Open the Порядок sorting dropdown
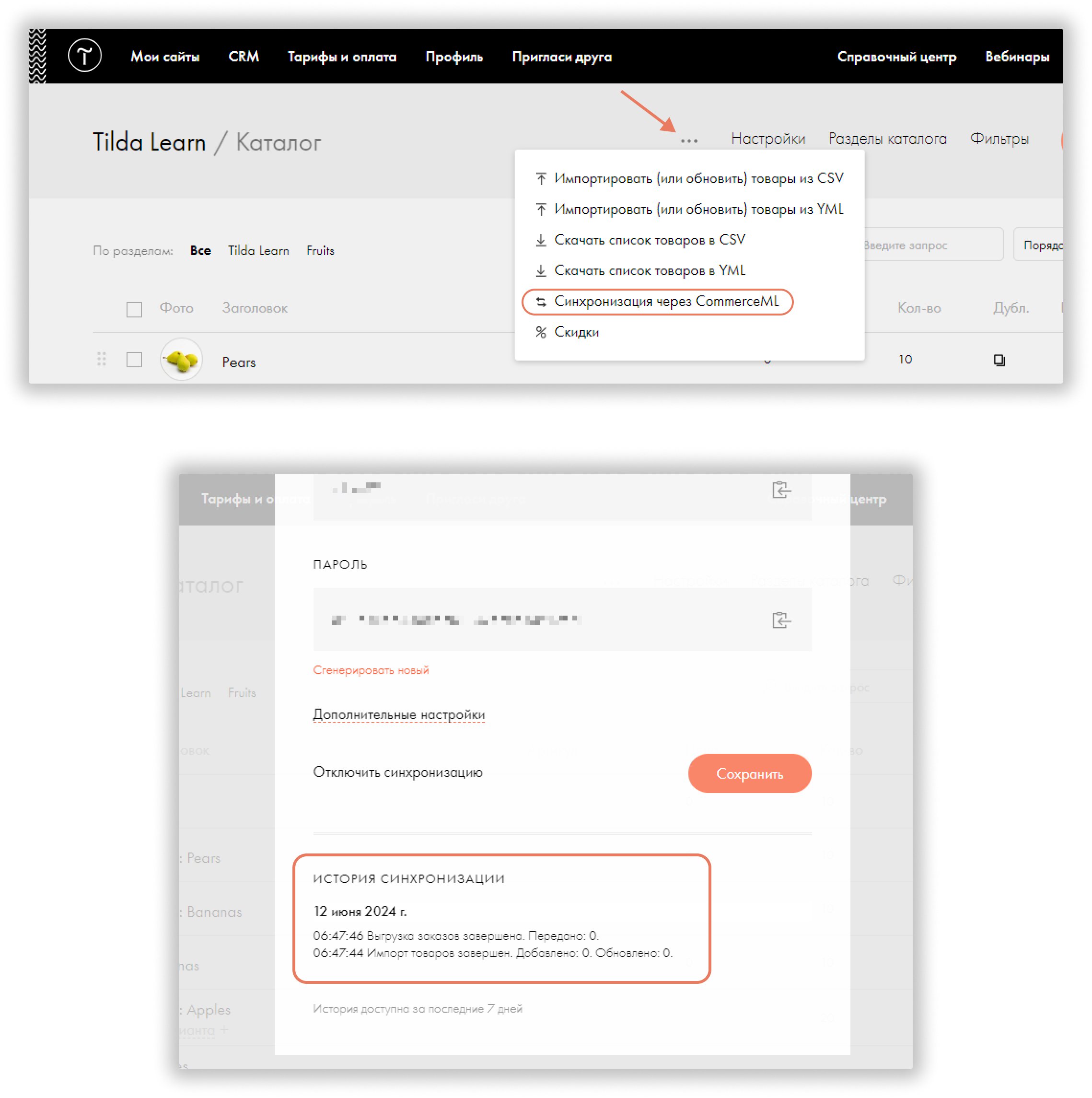 [1038, 245]
